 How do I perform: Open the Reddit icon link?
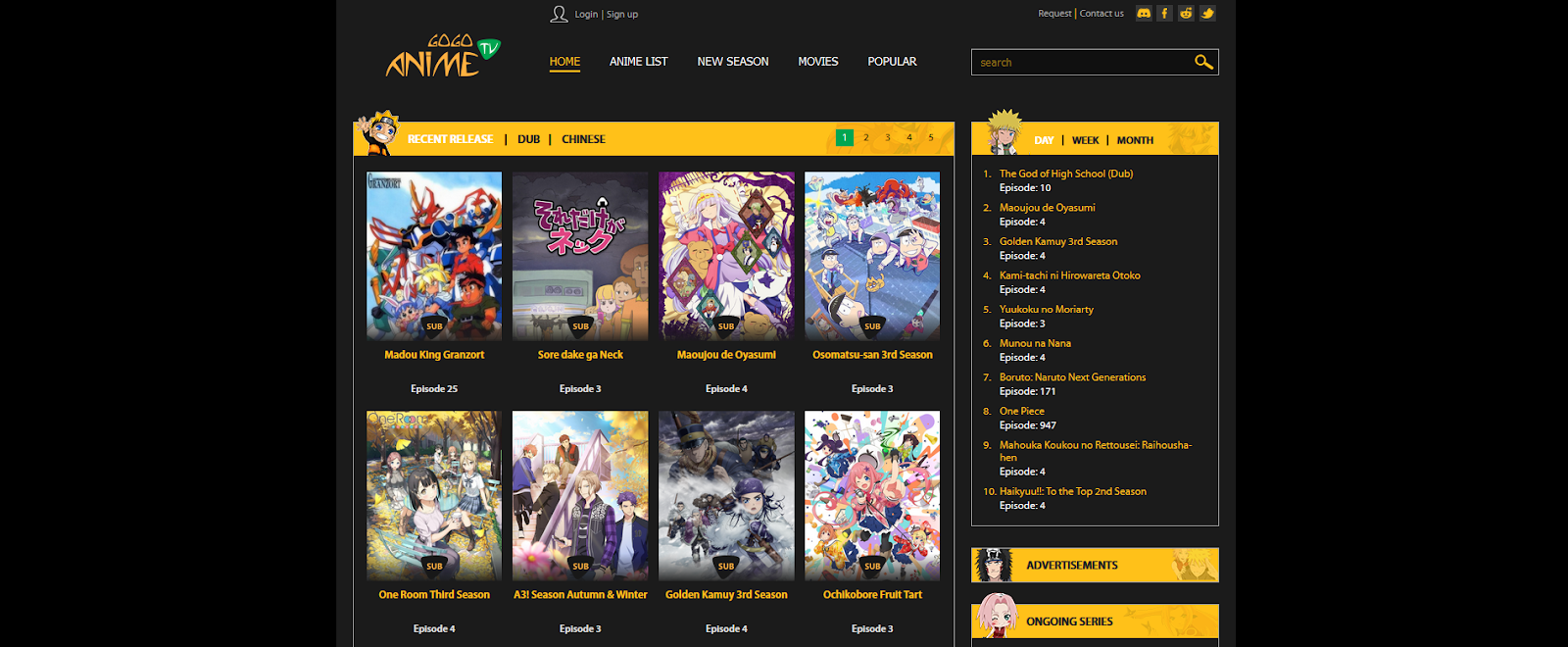pos(1186,14)
